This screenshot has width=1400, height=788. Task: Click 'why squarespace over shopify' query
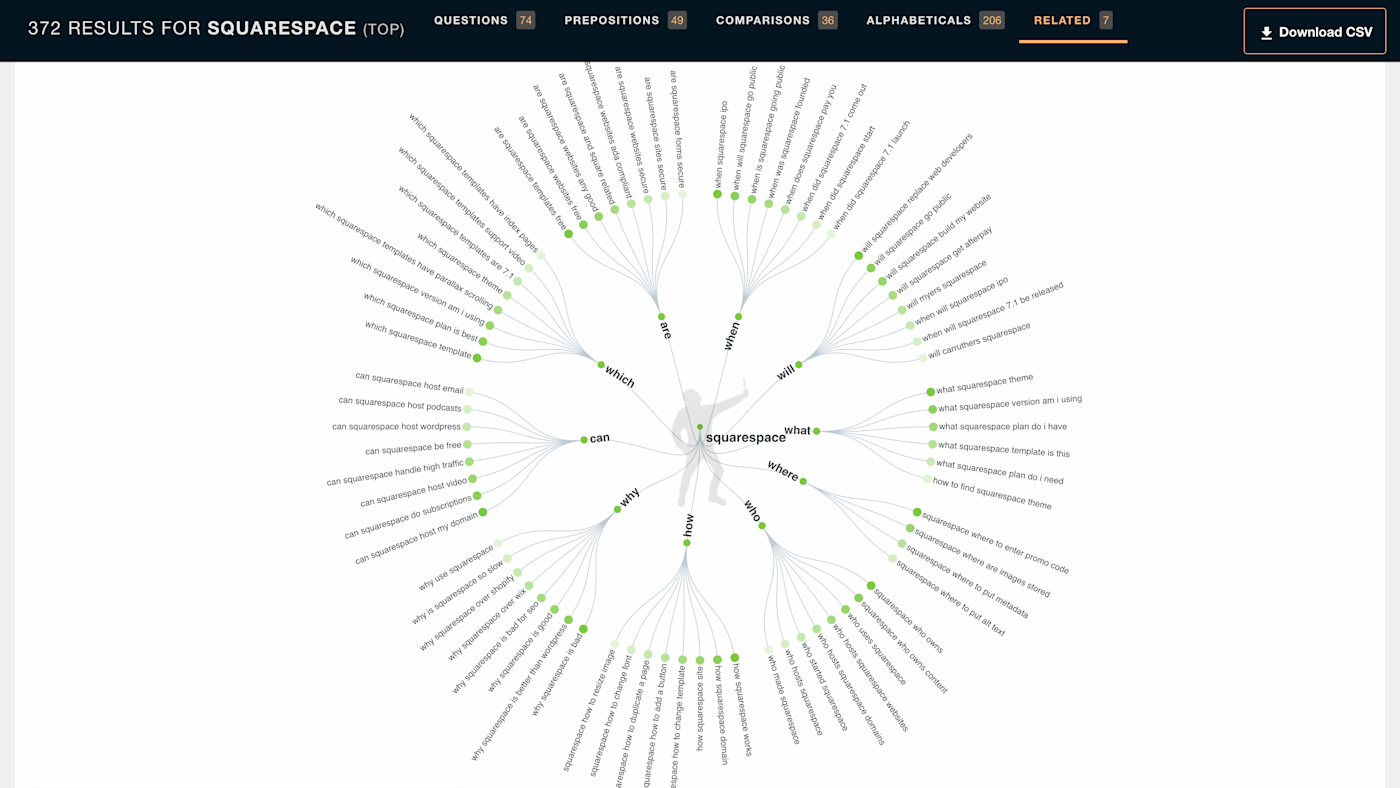467,614
